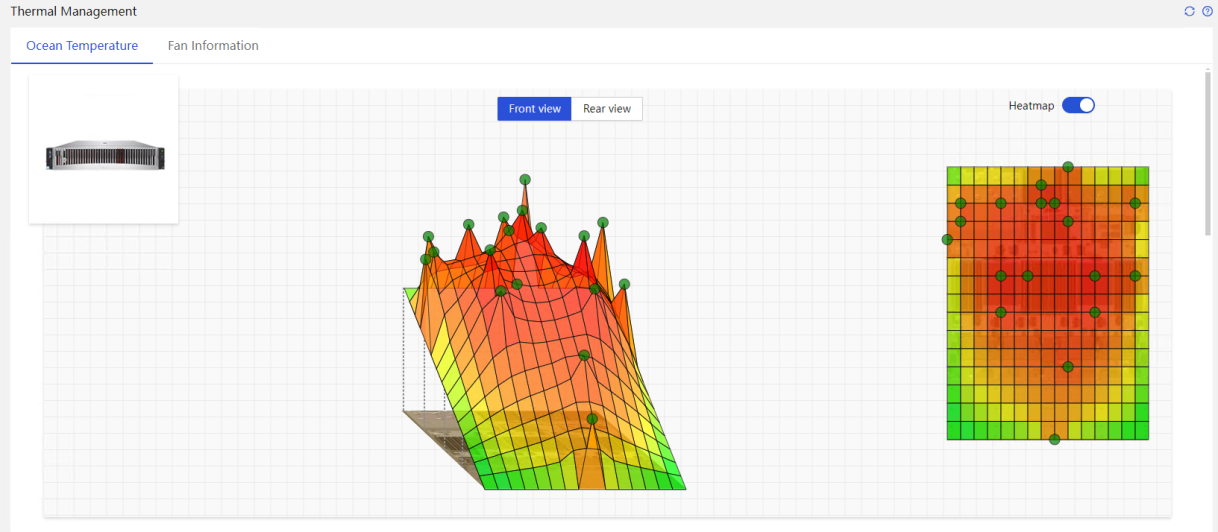The image size is (1218, 532).
Task: Refresh the Thermal Management panel
Action: [1189, 11]
